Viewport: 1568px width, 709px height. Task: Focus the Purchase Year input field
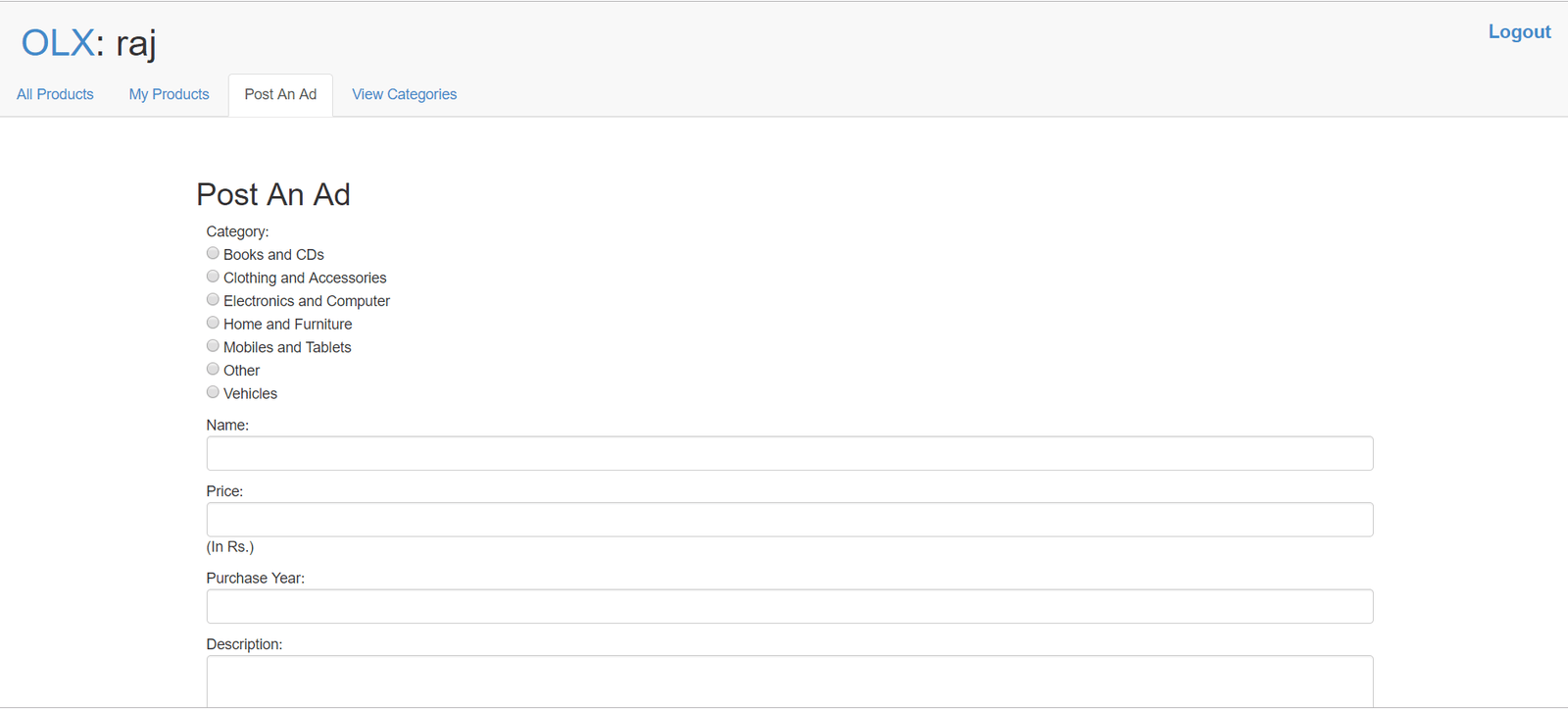[x=789, y=606]
